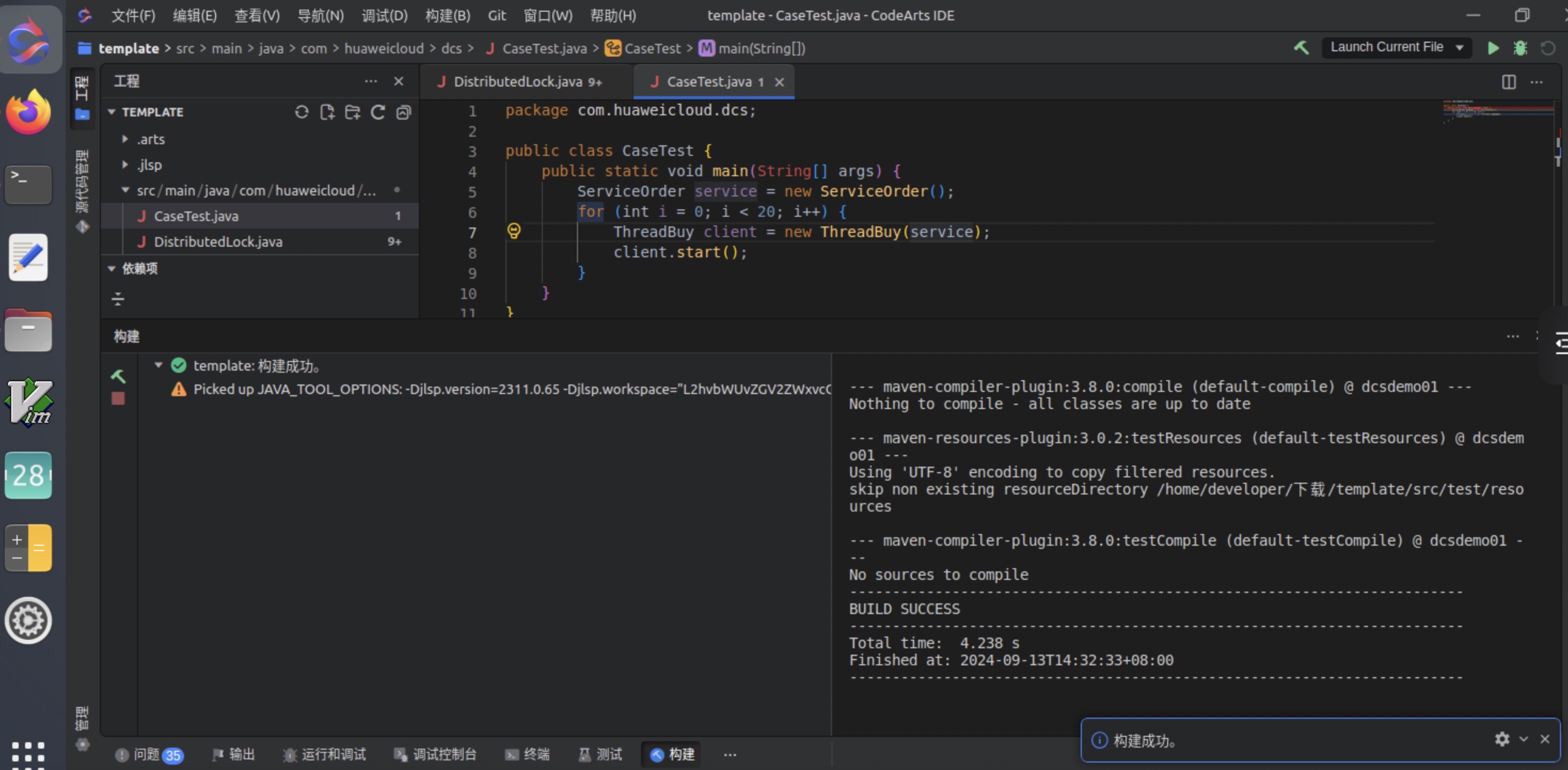The width and height of the screenshot is (1568, 770).
Task: Click the green Run play icon
Action: click(x=1493, y=48)
